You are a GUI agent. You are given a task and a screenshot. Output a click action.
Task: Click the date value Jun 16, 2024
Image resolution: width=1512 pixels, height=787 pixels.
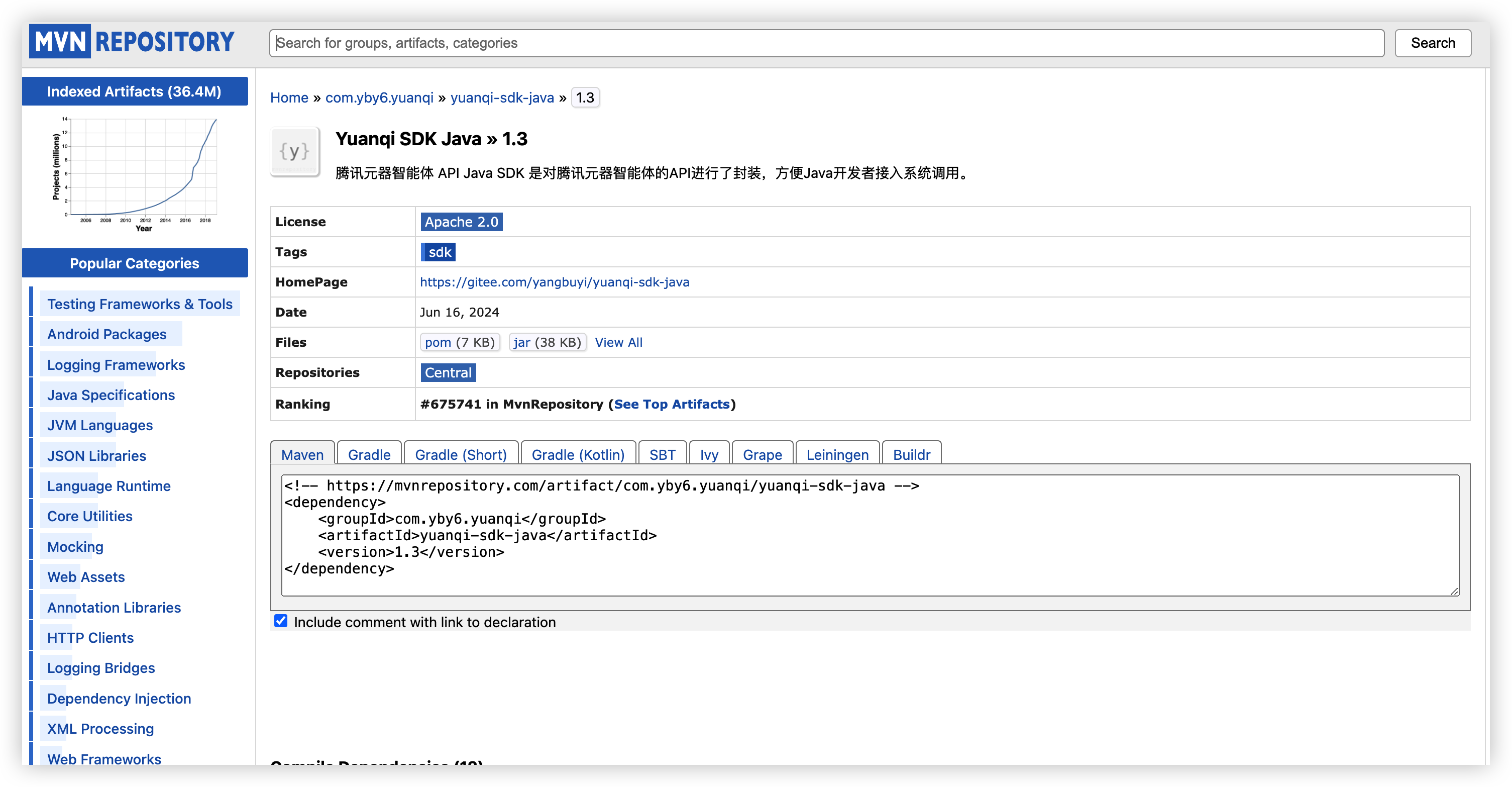point(459,312)
